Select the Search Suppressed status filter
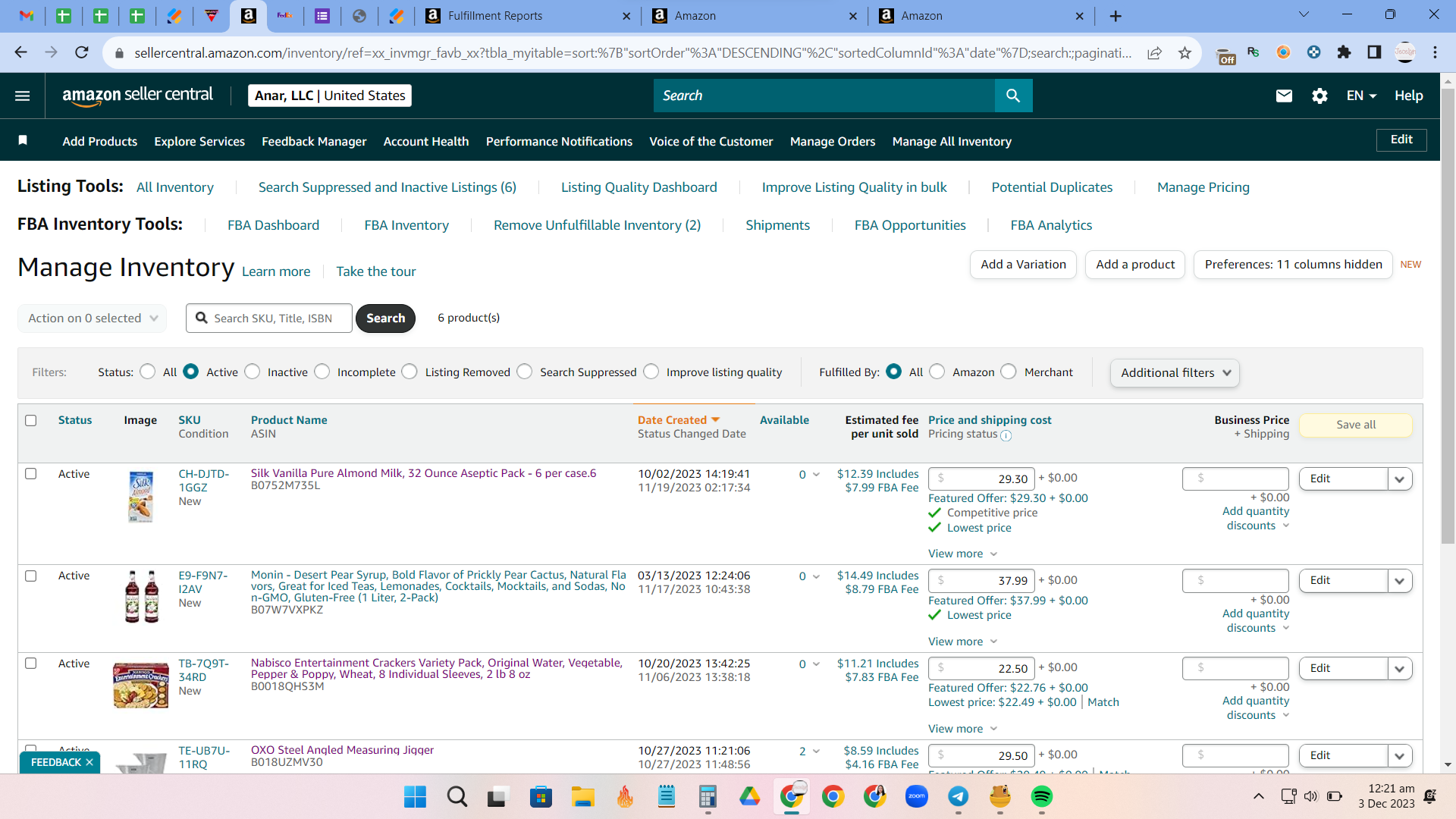 point(525,372)
